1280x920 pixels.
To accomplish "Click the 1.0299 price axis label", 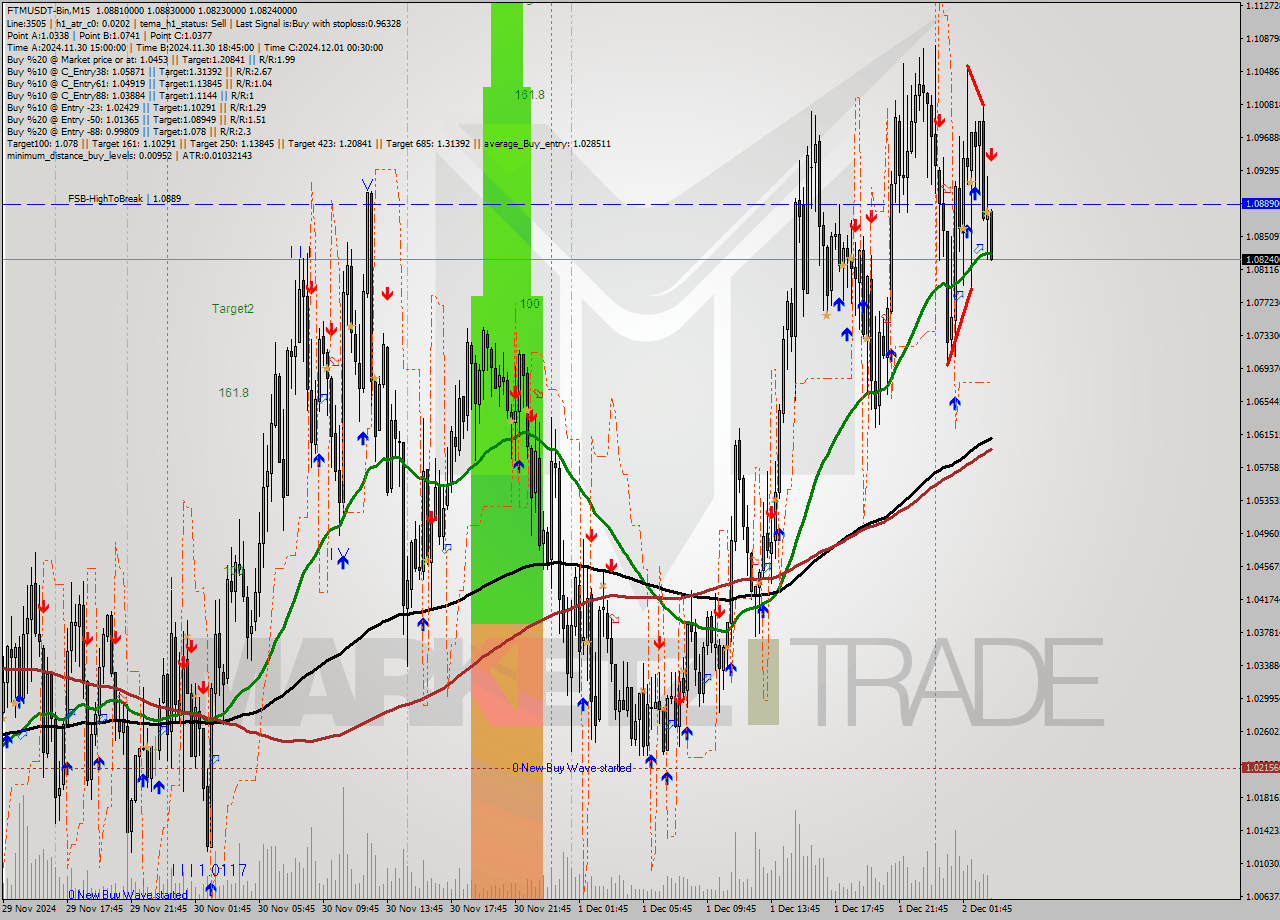I will (x=1262, y=698).
